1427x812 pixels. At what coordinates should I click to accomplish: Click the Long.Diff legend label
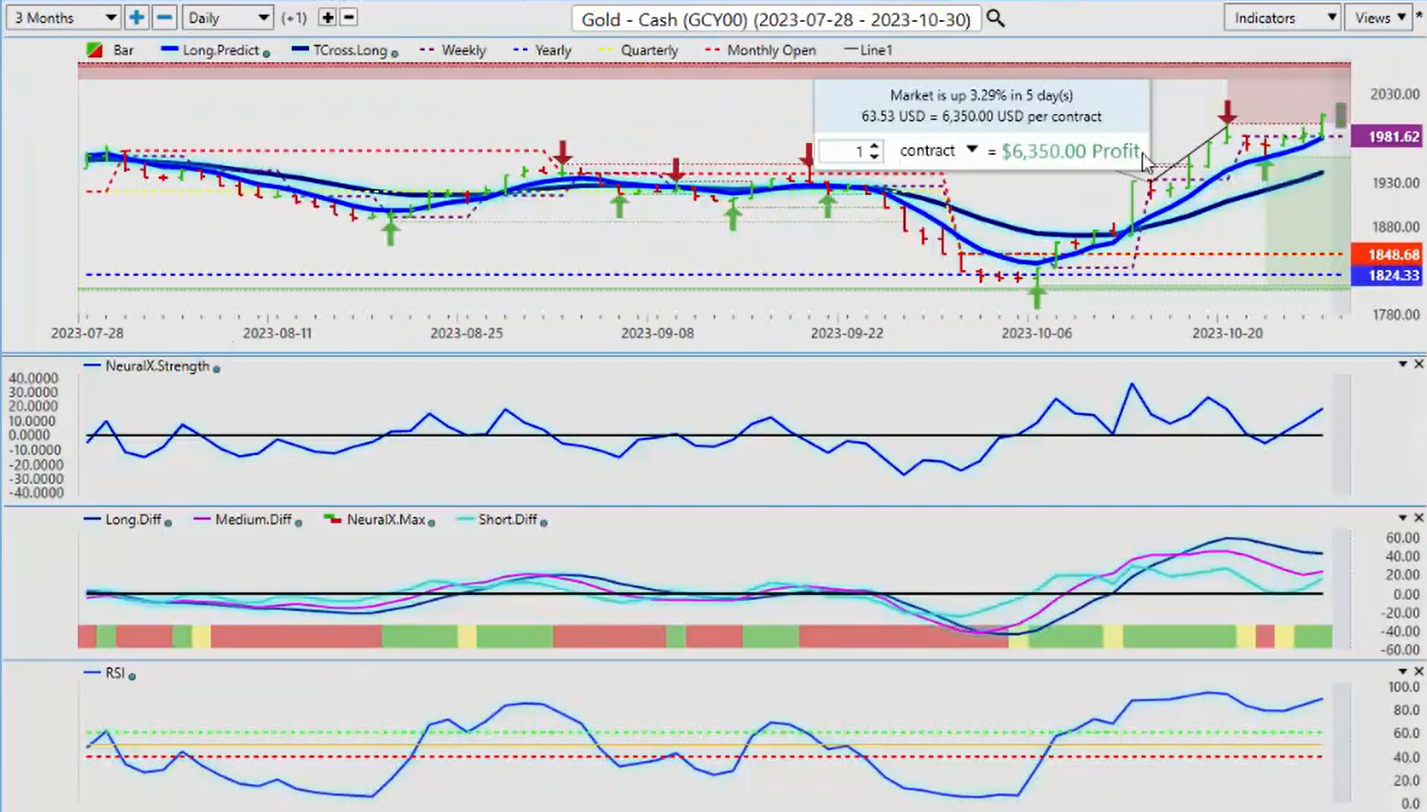pos(134,520)
